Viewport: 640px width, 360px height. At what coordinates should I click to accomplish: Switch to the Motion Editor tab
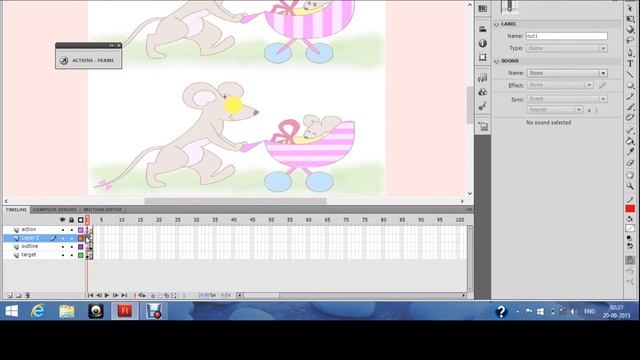click(103, 209)
